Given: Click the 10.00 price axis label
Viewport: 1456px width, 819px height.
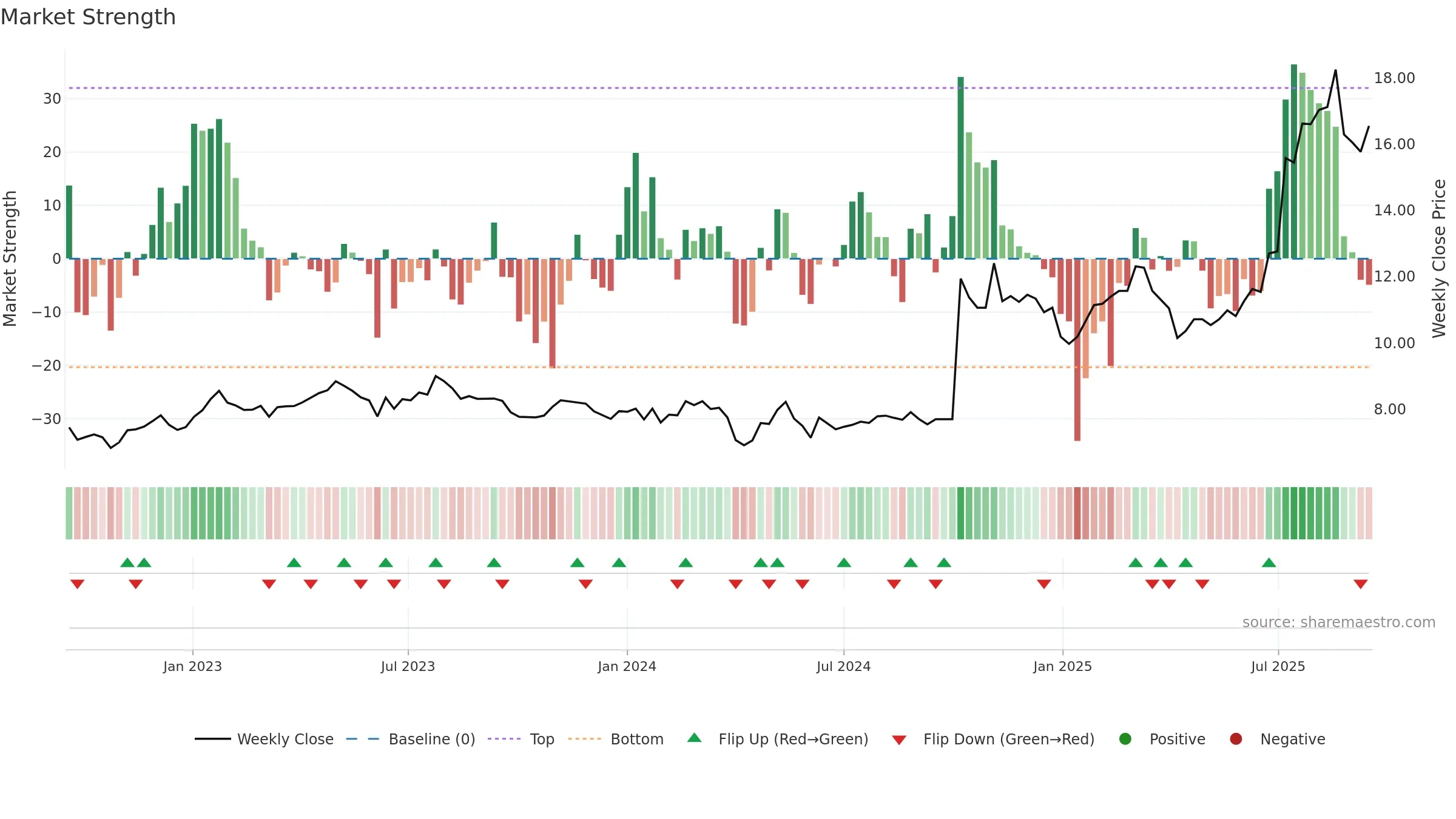Looking at the screenshot, I should pyautogui.click(x=1394, y=343).
